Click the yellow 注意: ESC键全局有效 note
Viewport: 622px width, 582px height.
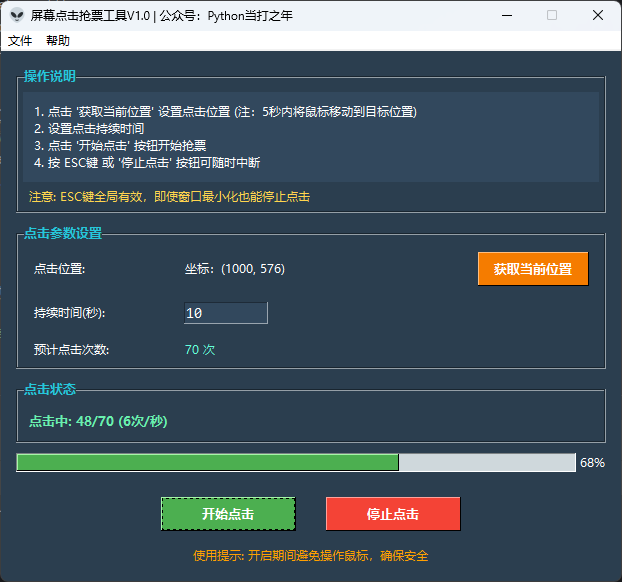[169, 197]
